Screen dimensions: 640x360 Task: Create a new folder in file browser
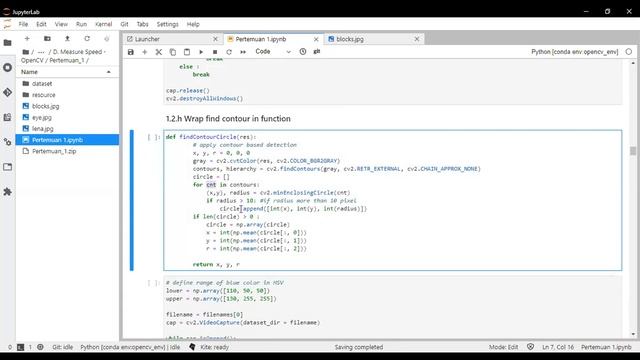[x=47, y=39]
